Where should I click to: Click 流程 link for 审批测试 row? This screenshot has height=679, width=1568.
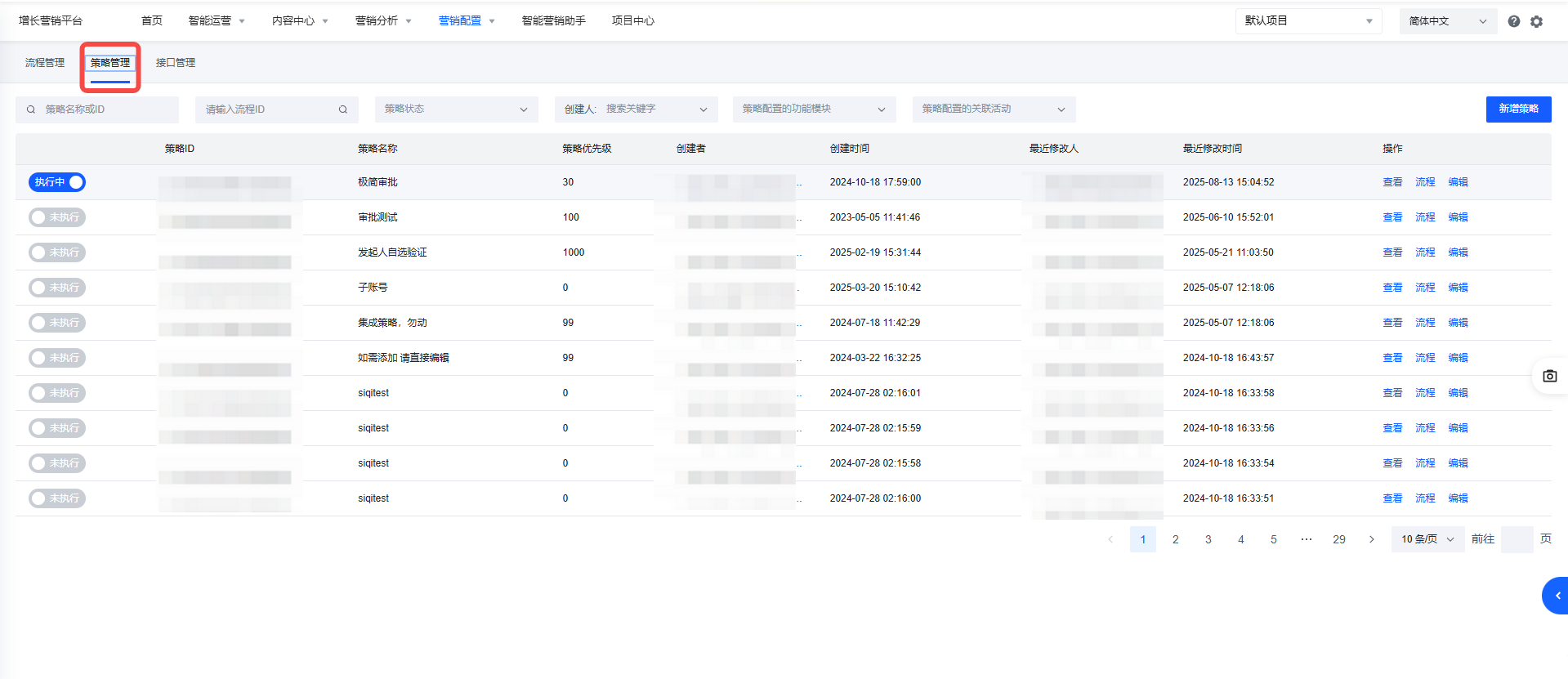(x=1425, y=217)
